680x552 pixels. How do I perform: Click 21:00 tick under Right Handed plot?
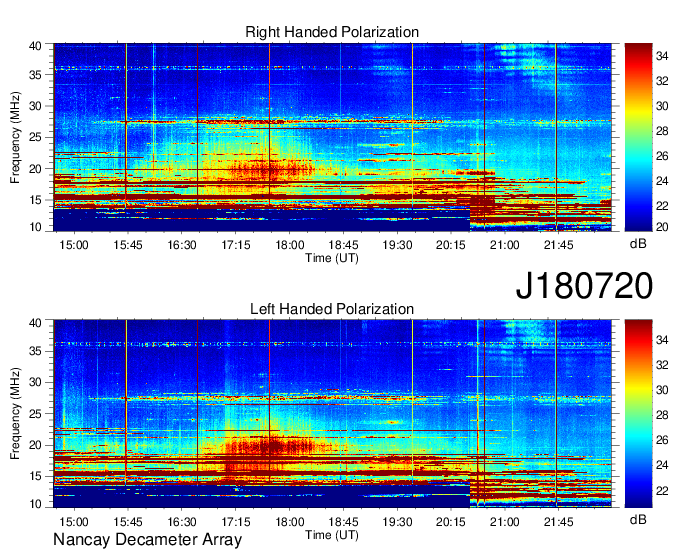[504, 245]
